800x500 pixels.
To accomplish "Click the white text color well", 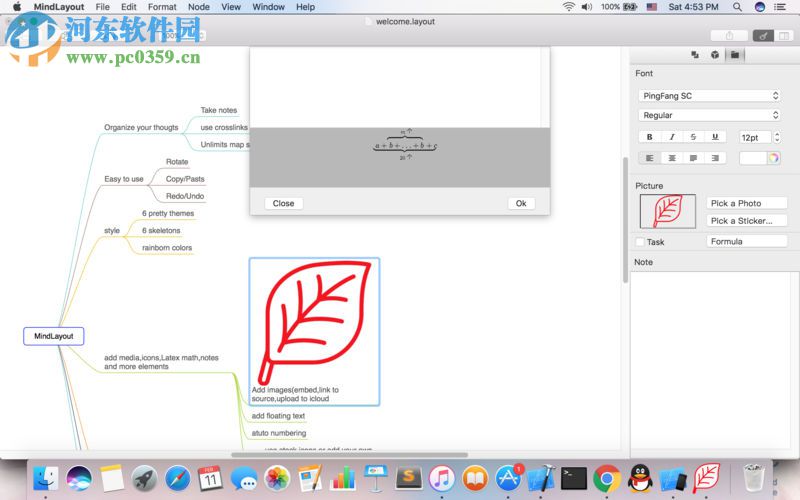I will 753,158.
